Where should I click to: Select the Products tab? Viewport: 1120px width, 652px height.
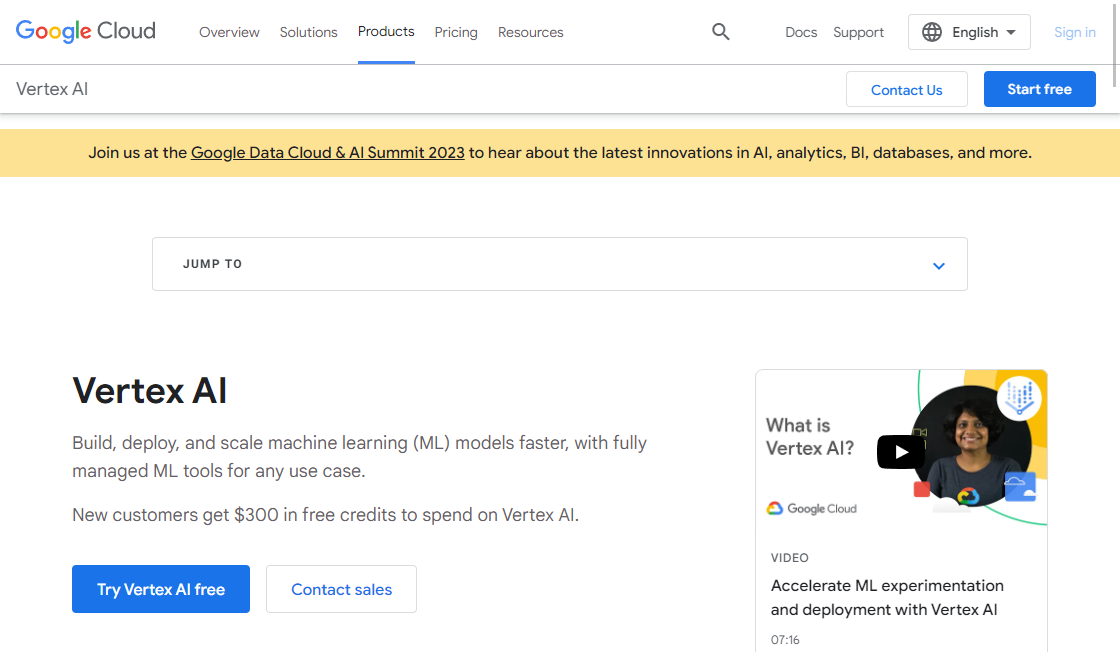point(386,32)
